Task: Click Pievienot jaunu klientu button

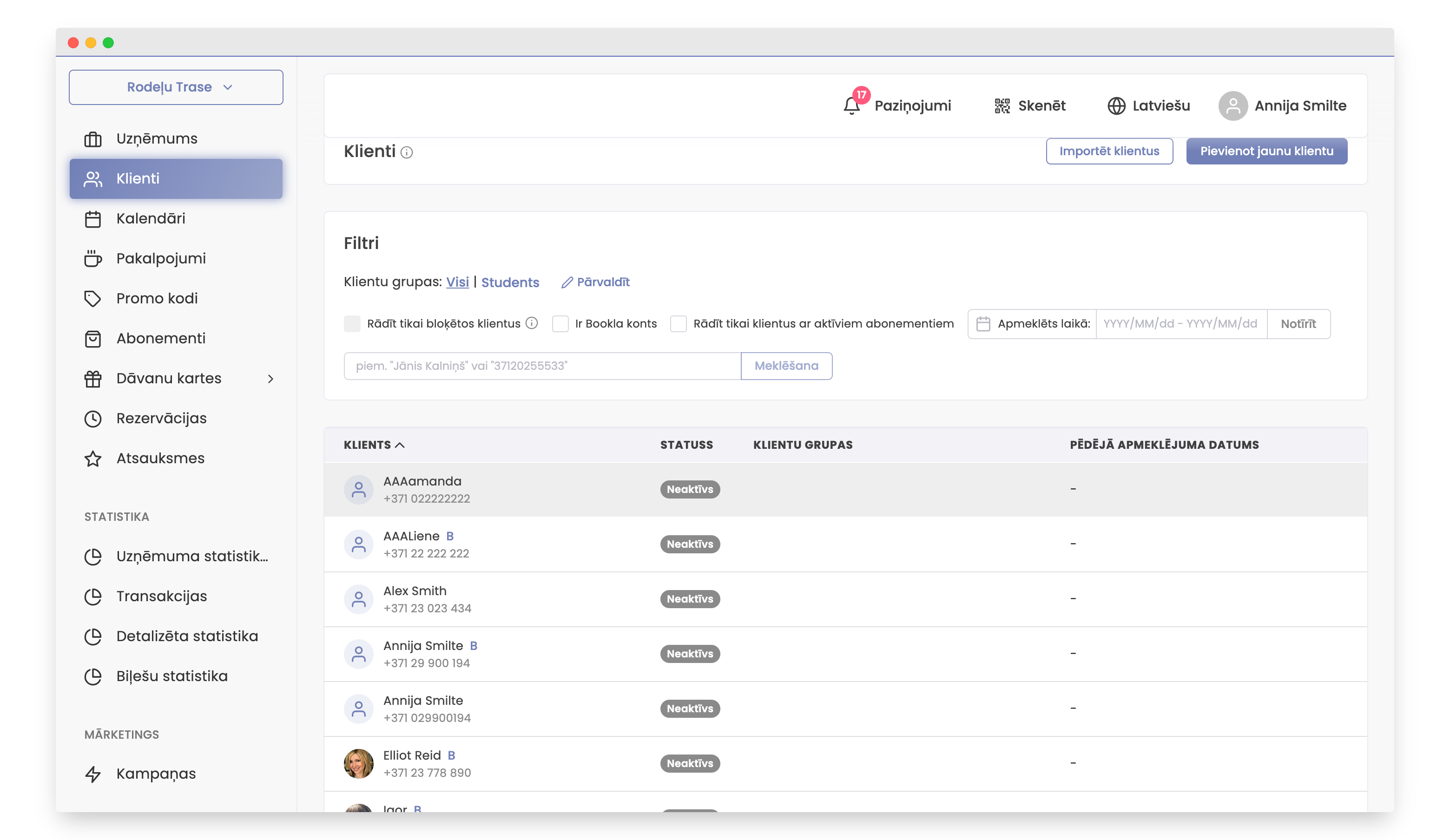Action: click(x=1266, y=151)
